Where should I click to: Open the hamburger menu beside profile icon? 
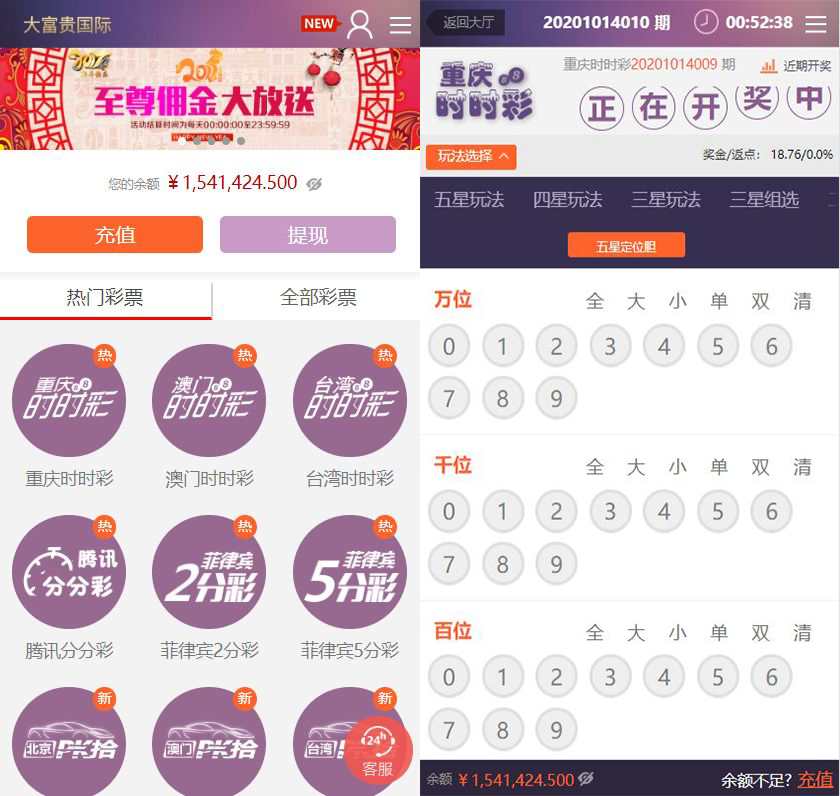[400, 25]
